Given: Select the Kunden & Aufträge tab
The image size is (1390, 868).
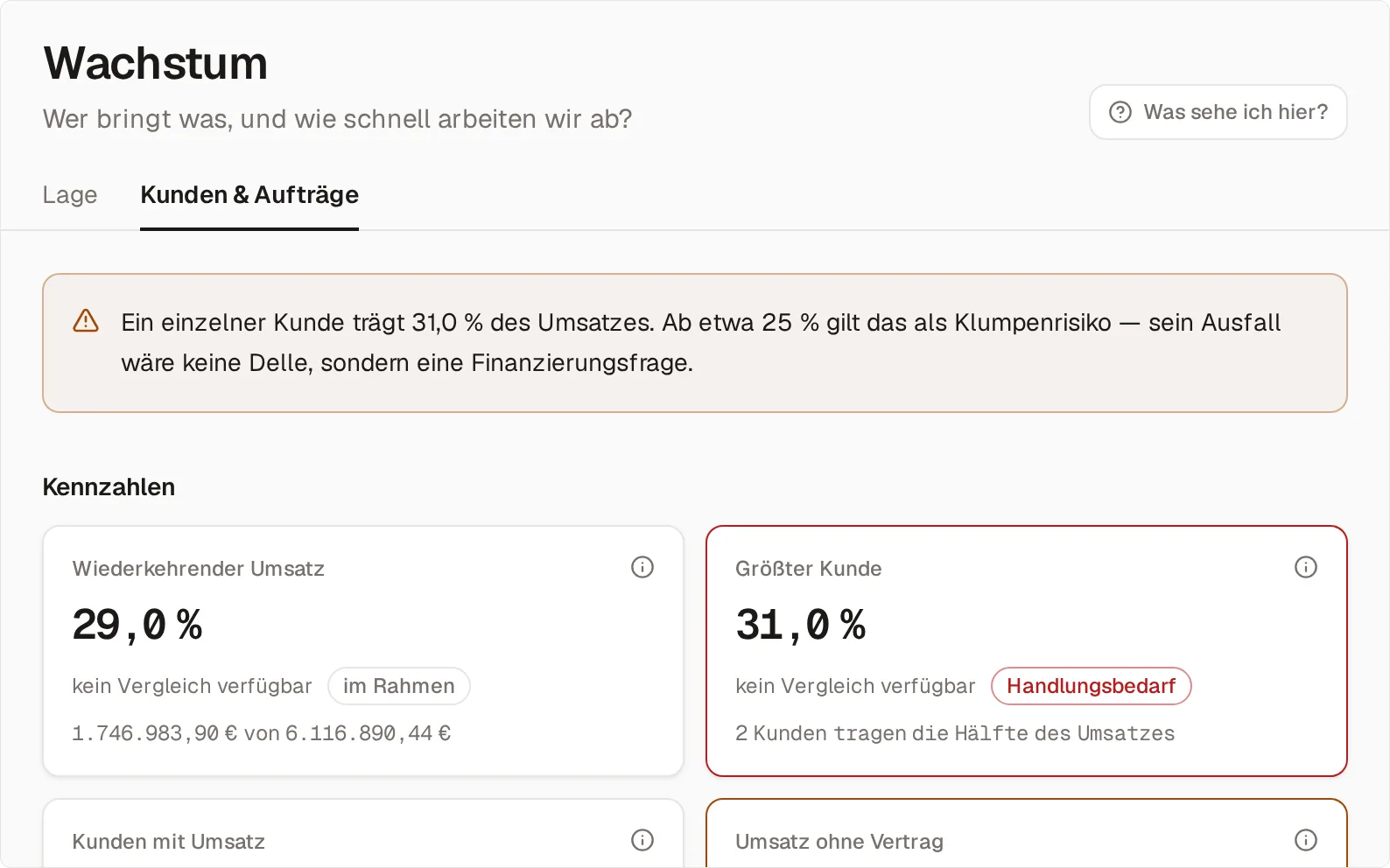Looking at the screenshot, I should coord(249,194).
